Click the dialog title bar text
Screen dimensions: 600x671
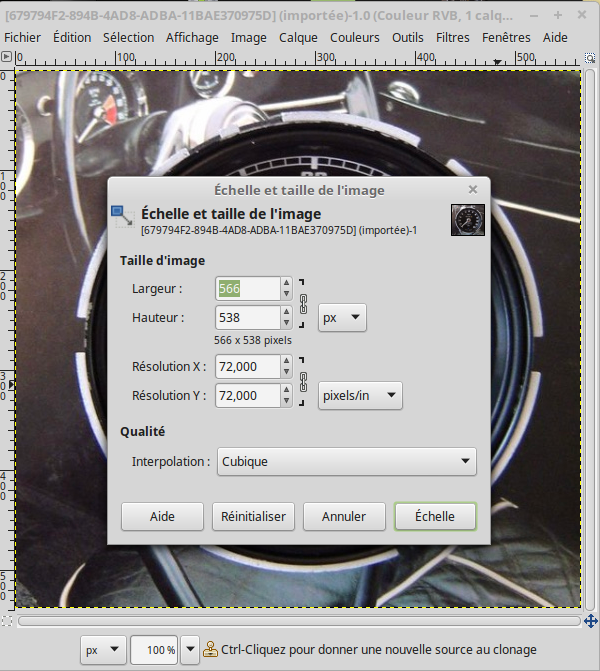coord(299,190)
